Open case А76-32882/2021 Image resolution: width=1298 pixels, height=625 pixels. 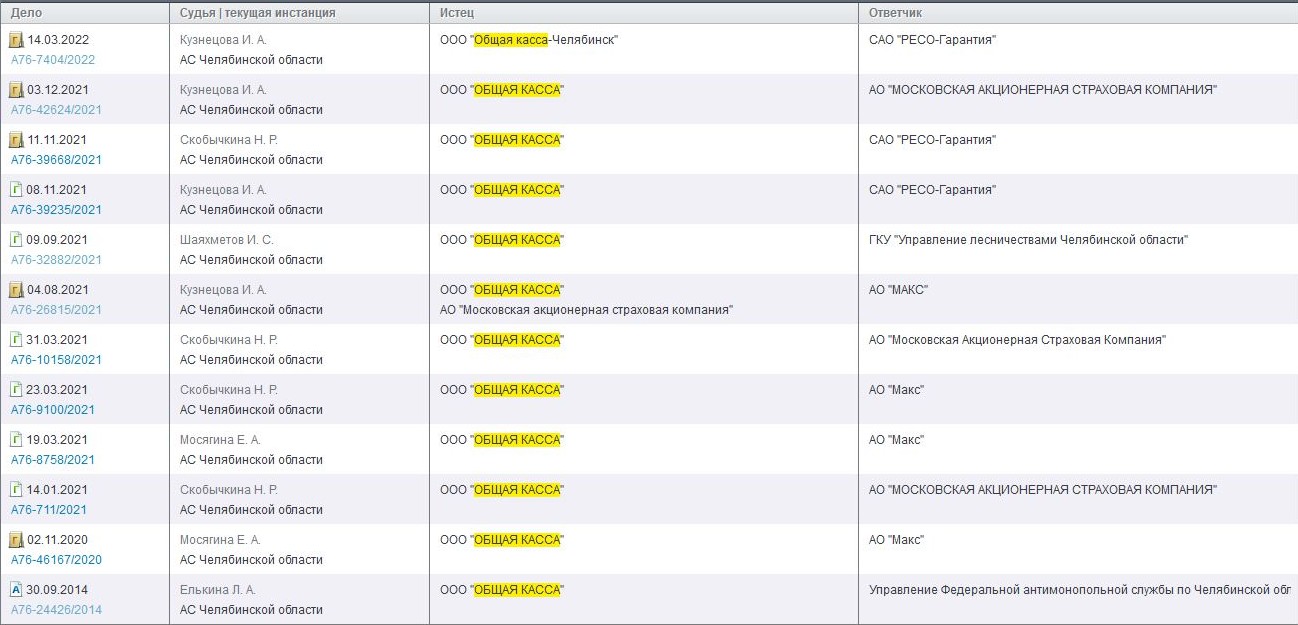(x=56, y=260)
